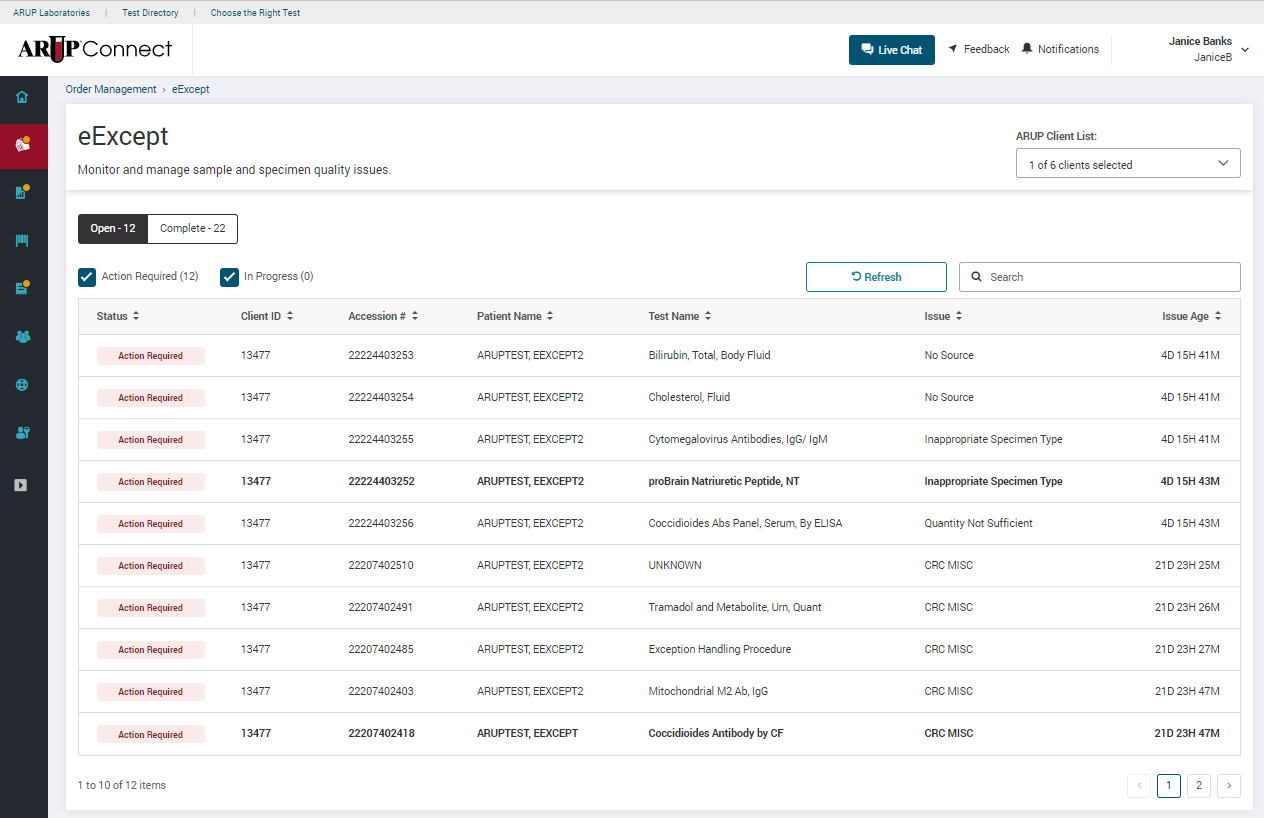This screenshot has width=1264, height=818.
Task: Open the billing receipt sidebar icon
Action: click(x=22, y=289)
